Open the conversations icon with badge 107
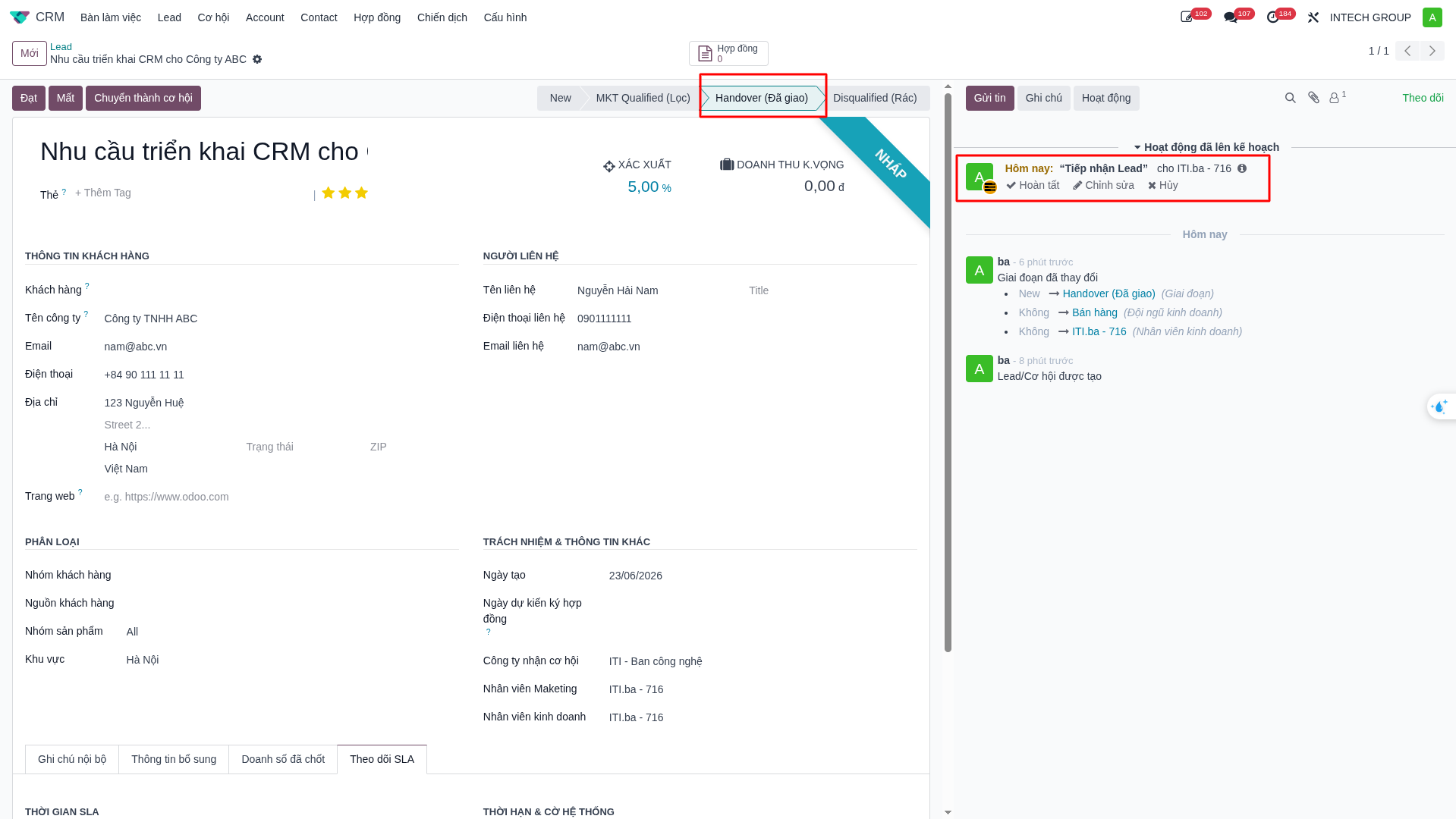1456x819 pixels. (1231, 17)
